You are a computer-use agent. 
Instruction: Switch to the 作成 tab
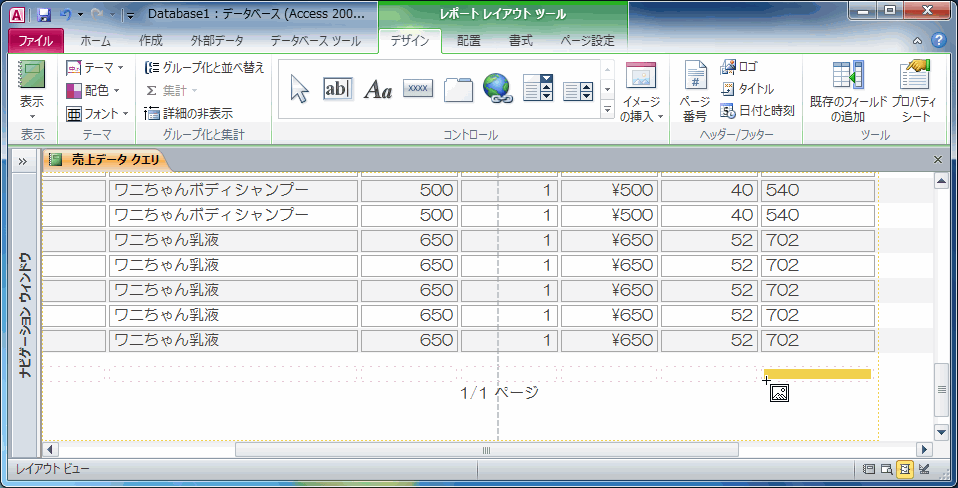tap(150, 41)
